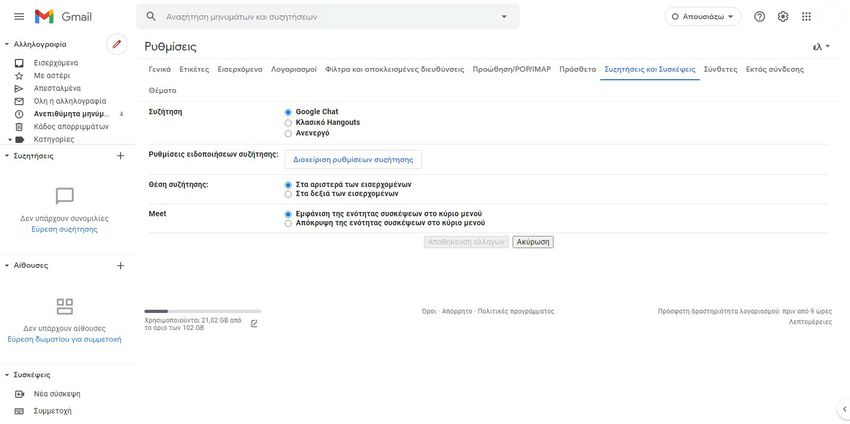
Task: Click the Όλη η αλληλογραφία envelope icon
Action: pyautogui.click(x=19, y=101)
